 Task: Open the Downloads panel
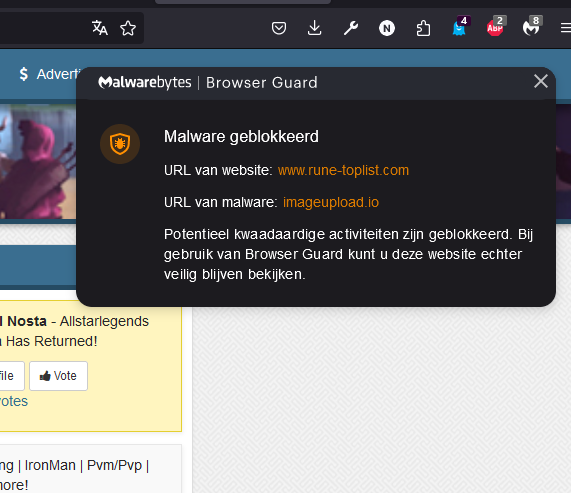pos(314,28)
